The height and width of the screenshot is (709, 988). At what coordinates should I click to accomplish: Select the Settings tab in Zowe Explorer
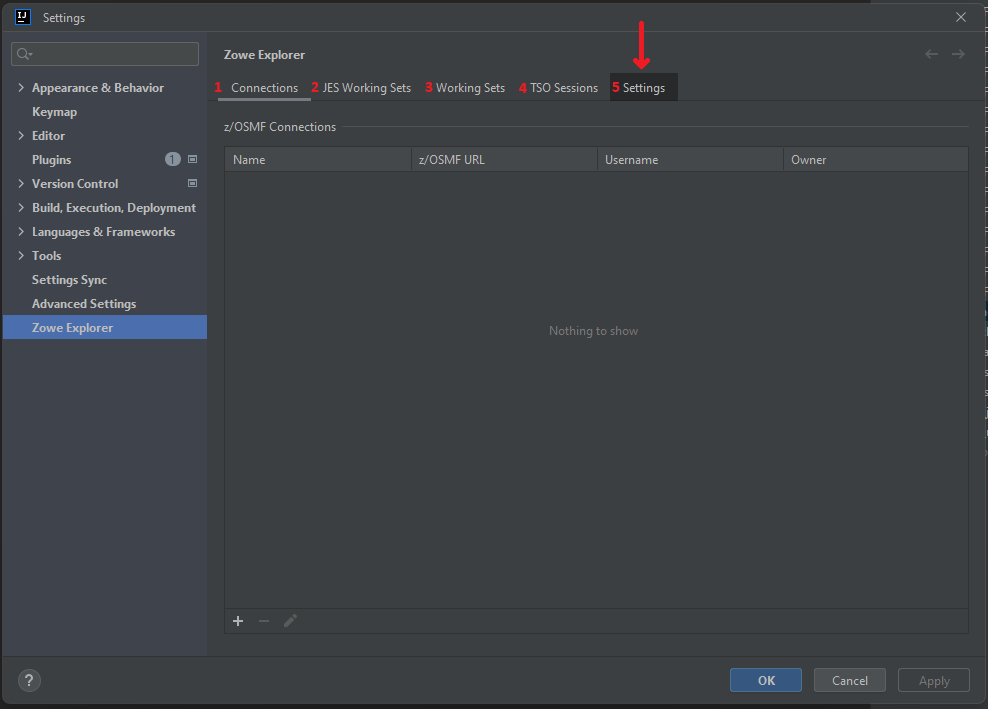pyautogui.click(x=643, y=88)
